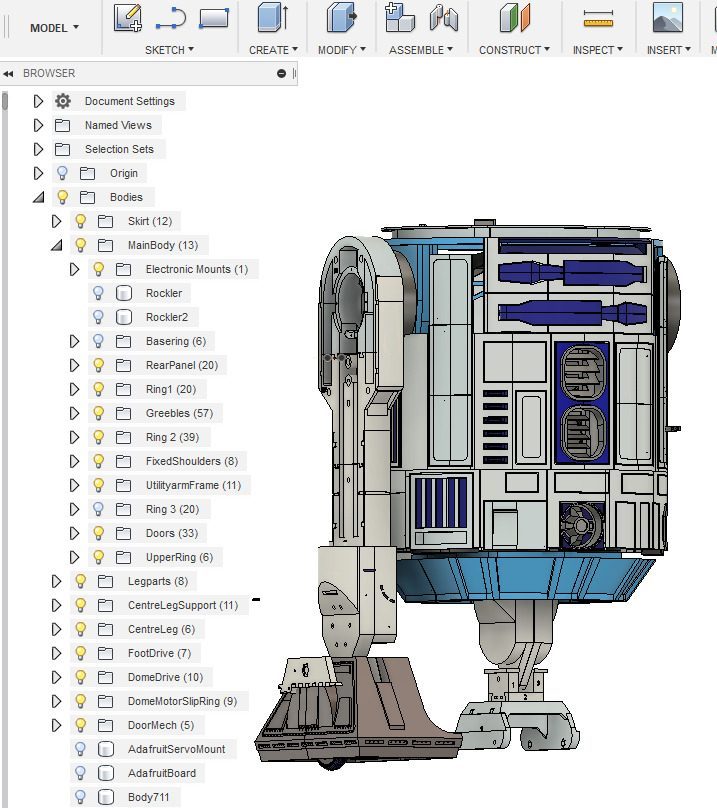
Task: Click the New Component assemble icon
Action: coord(400,18)
